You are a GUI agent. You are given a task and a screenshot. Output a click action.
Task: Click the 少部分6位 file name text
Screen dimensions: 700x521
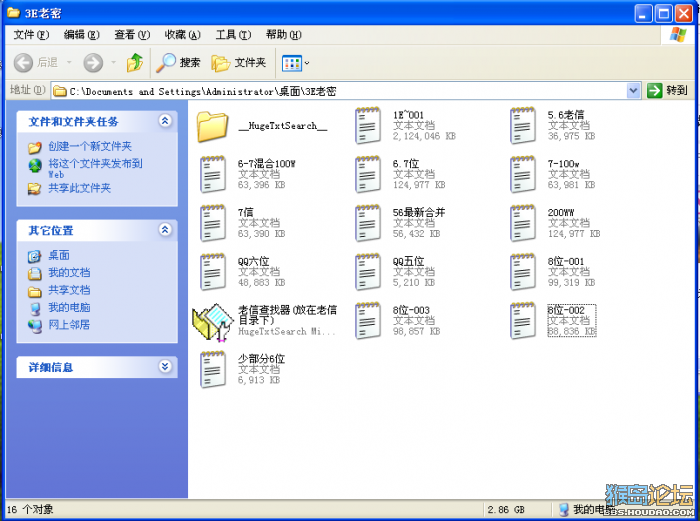coord(261,358)
